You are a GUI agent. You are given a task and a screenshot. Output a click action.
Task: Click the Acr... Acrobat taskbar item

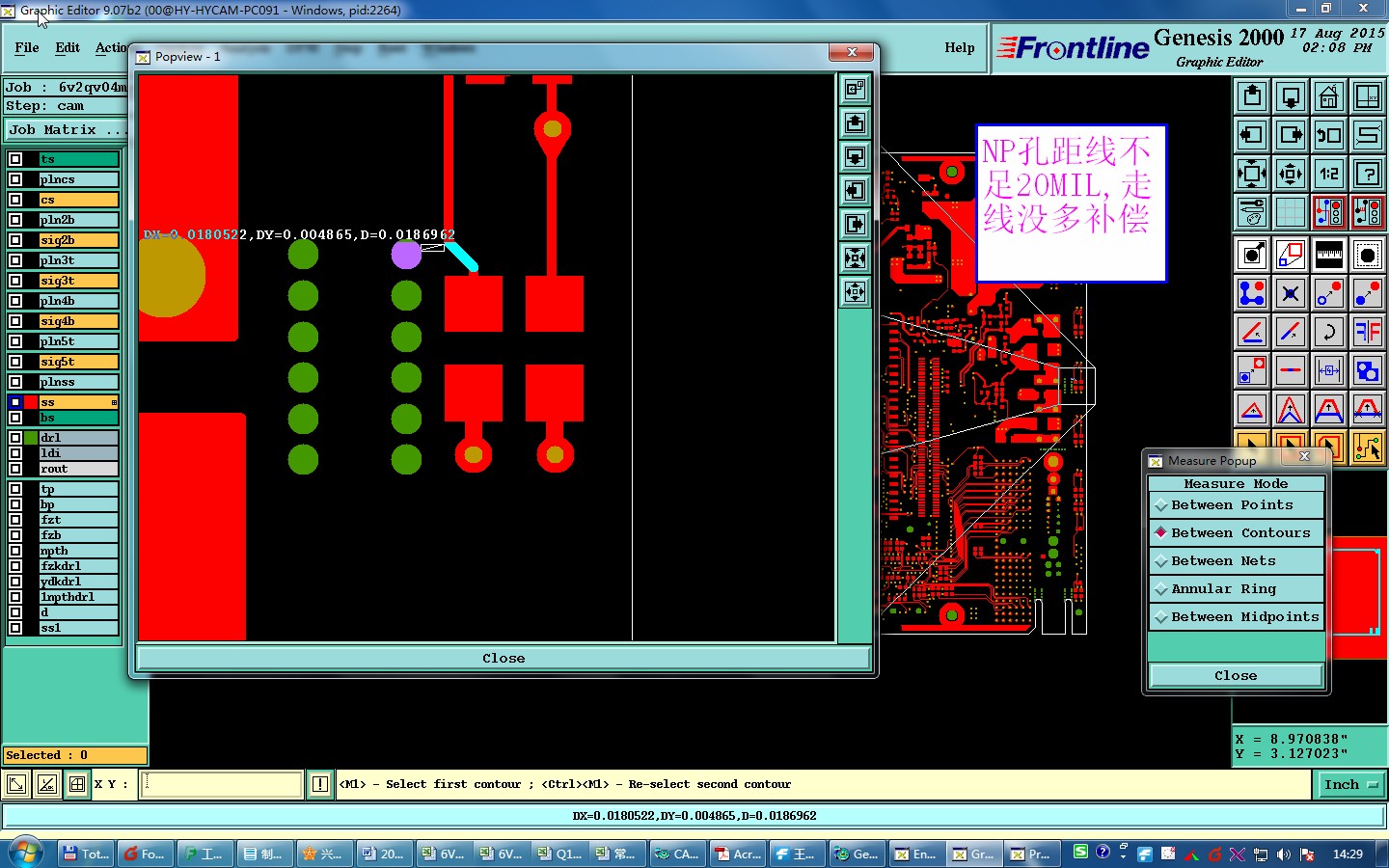click(738, 854)
